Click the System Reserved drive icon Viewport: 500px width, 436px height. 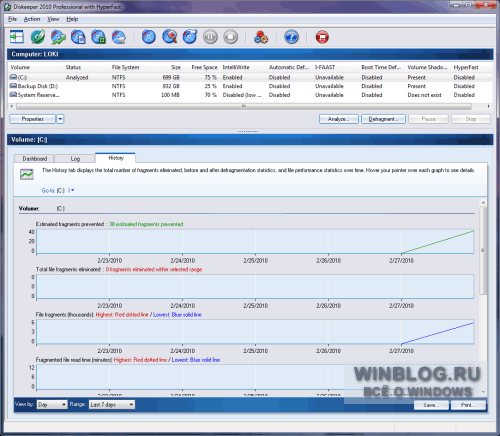pos(13,94)
